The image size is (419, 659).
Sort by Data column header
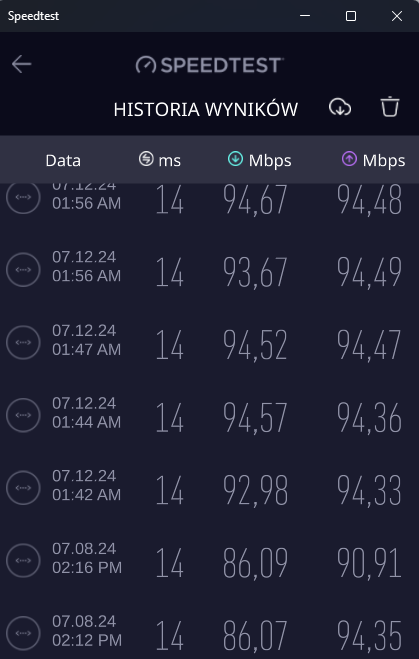click(x=63, y=160)
